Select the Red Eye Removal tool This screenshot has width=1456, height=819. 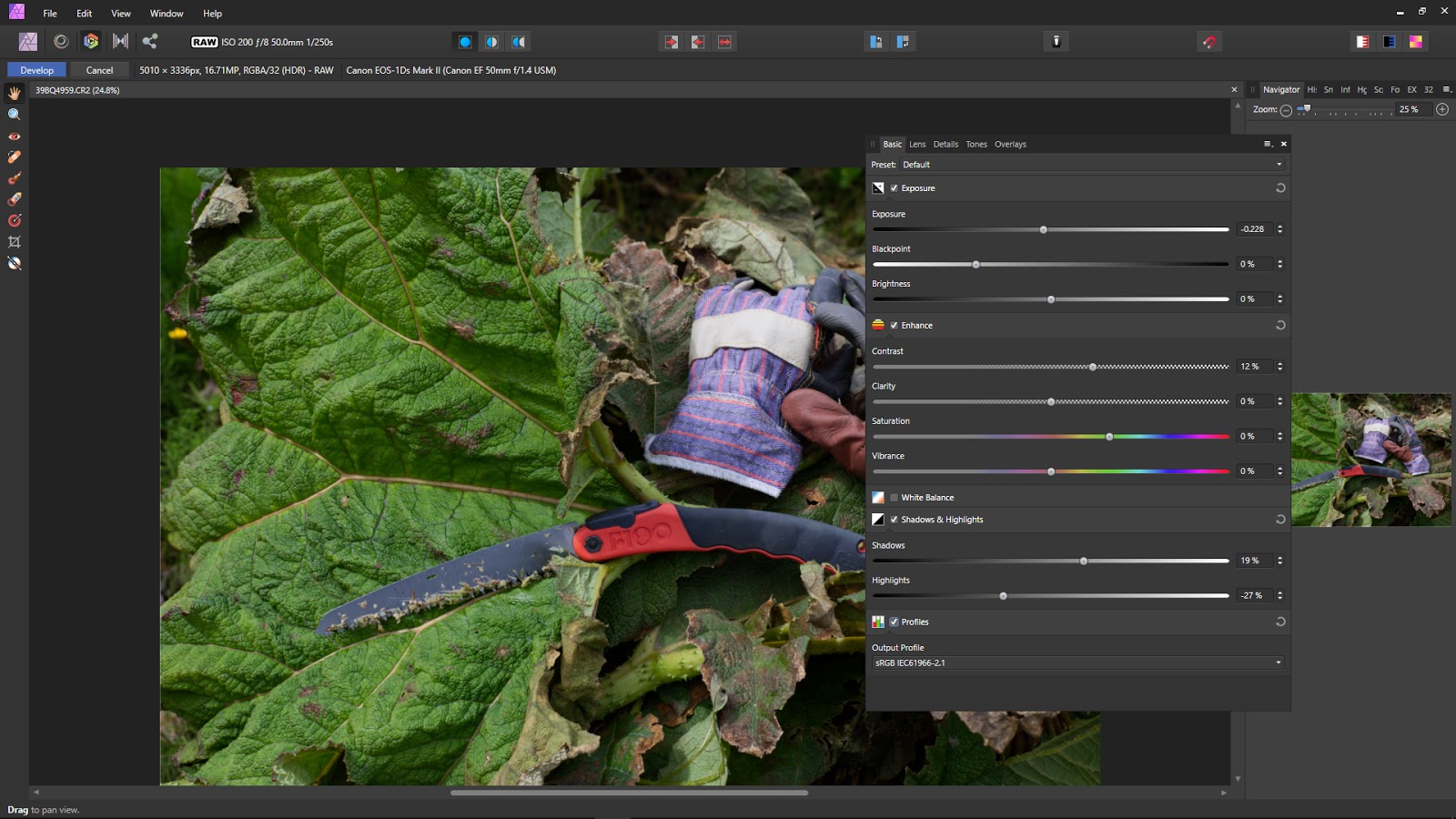tap(14, 136)
